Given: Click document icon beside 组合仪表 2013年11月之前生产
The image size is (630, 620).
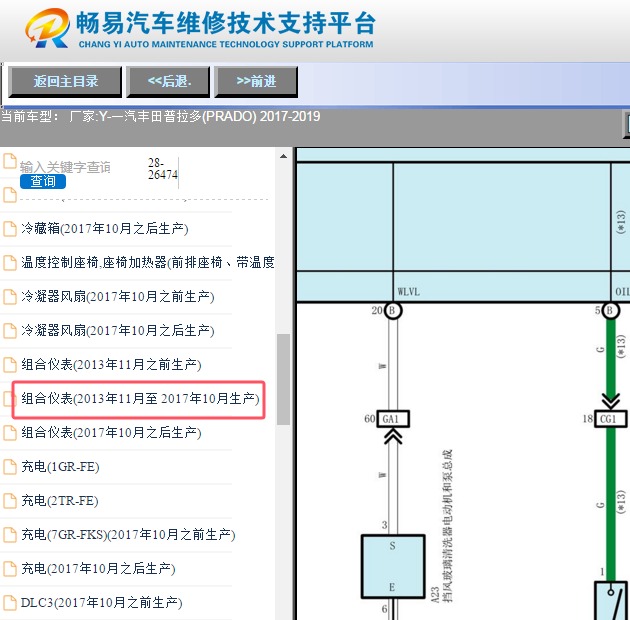Looking at the screenshot, I should tap(10, 364).
